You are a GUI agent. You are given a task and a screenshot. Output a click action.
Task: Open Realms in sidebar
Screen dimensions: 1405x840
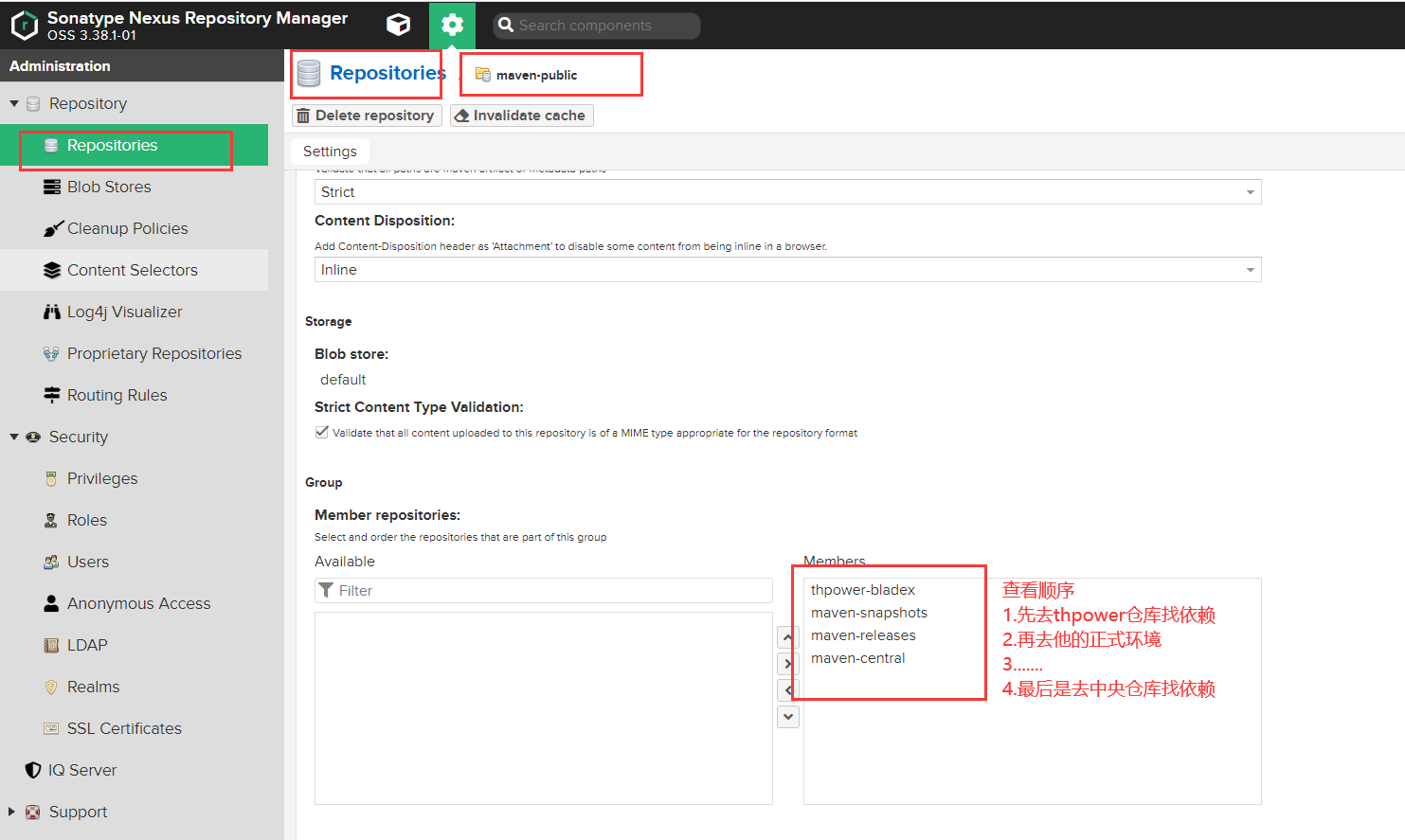point(134,687)
